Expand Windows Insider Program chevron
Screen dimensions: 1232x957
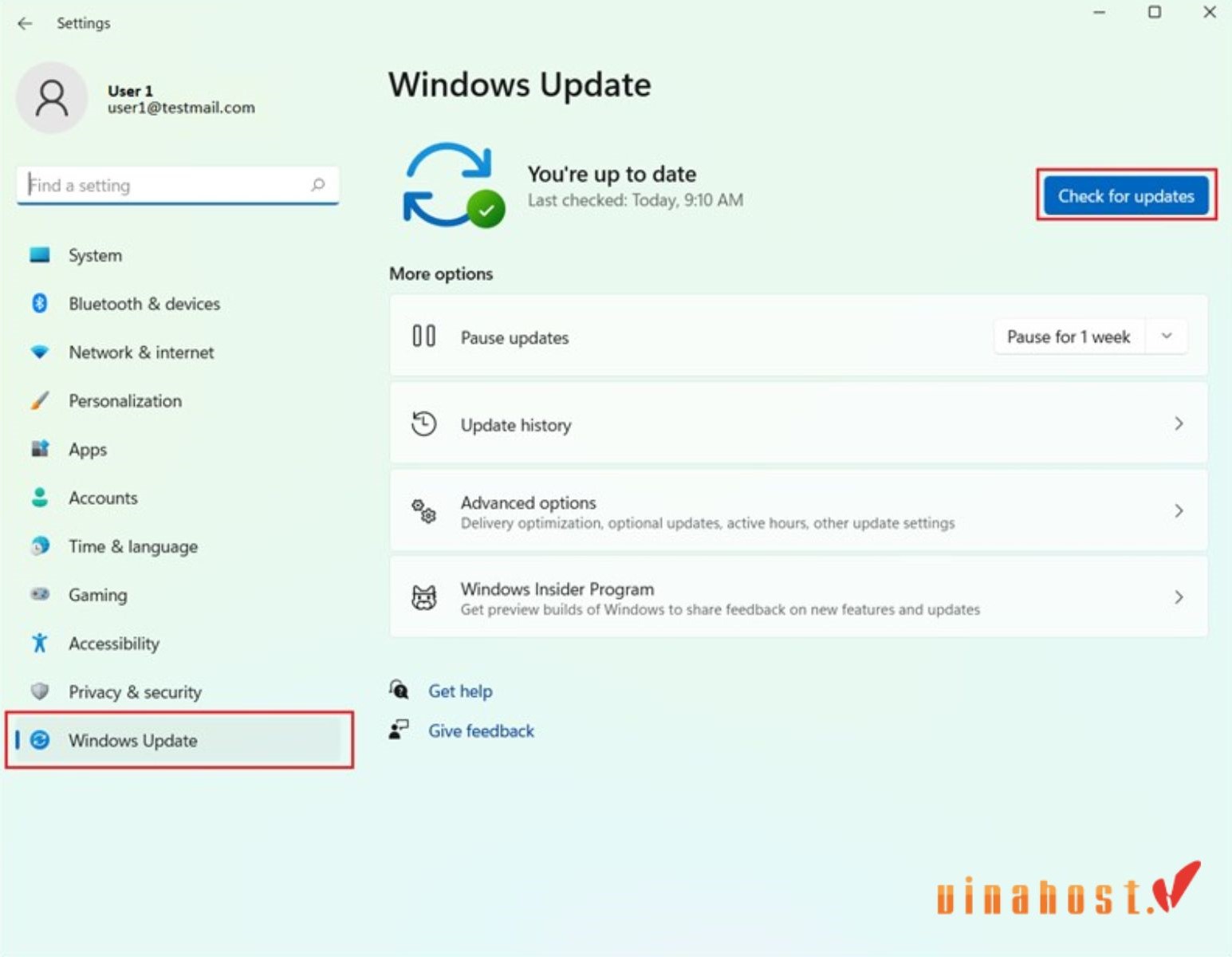[x=1179, y=597]
